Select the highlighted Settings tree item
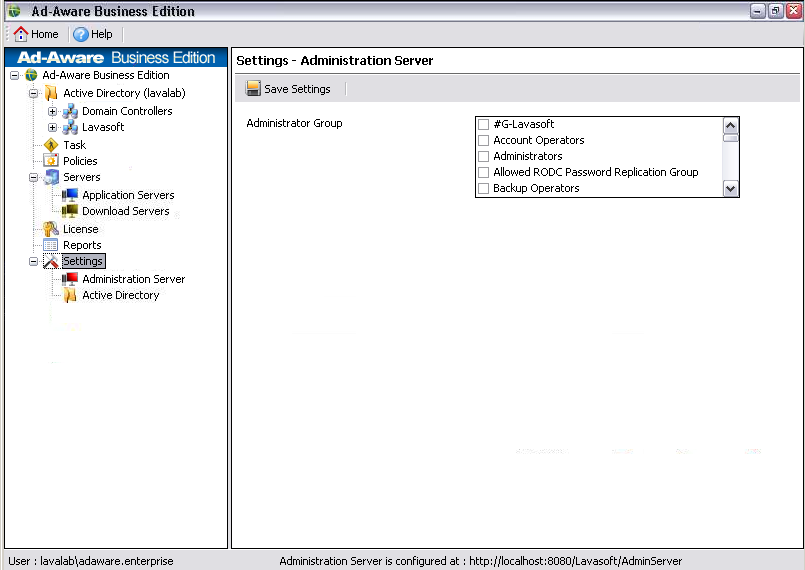This screenshot has height=570, width=805. tap(83, 261)
